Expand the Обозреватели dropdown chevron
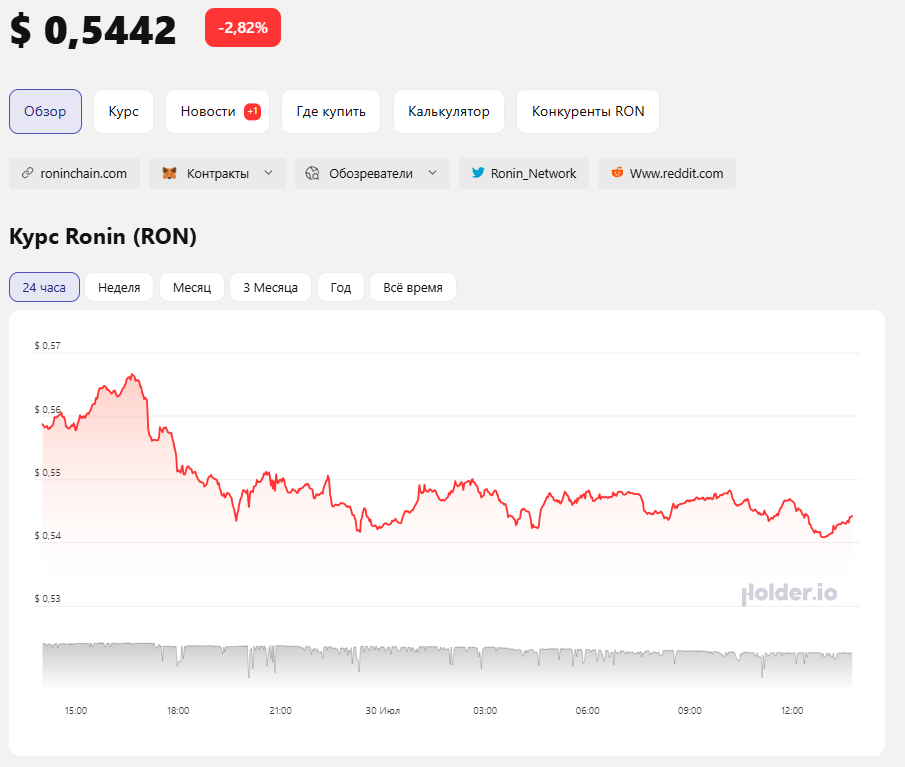 click(x=432, y=173)
